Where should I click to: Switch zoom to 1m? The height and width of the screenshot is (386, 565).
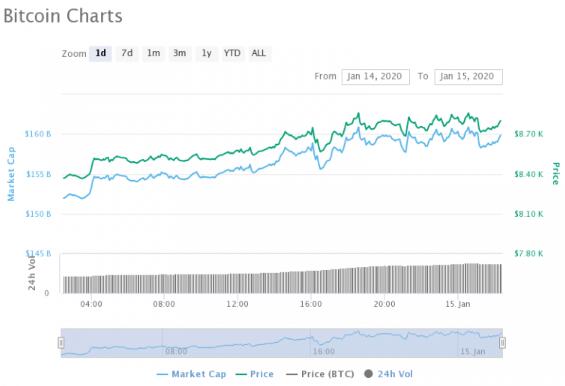tap(154, 53)
